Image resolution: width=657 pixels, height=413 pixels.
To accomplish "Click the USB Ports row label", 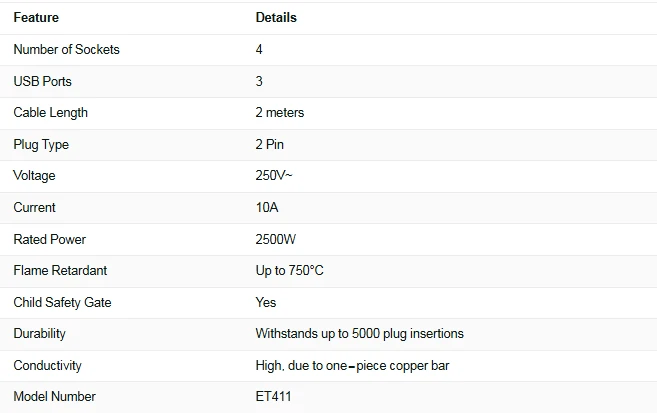I will (42, 81).
